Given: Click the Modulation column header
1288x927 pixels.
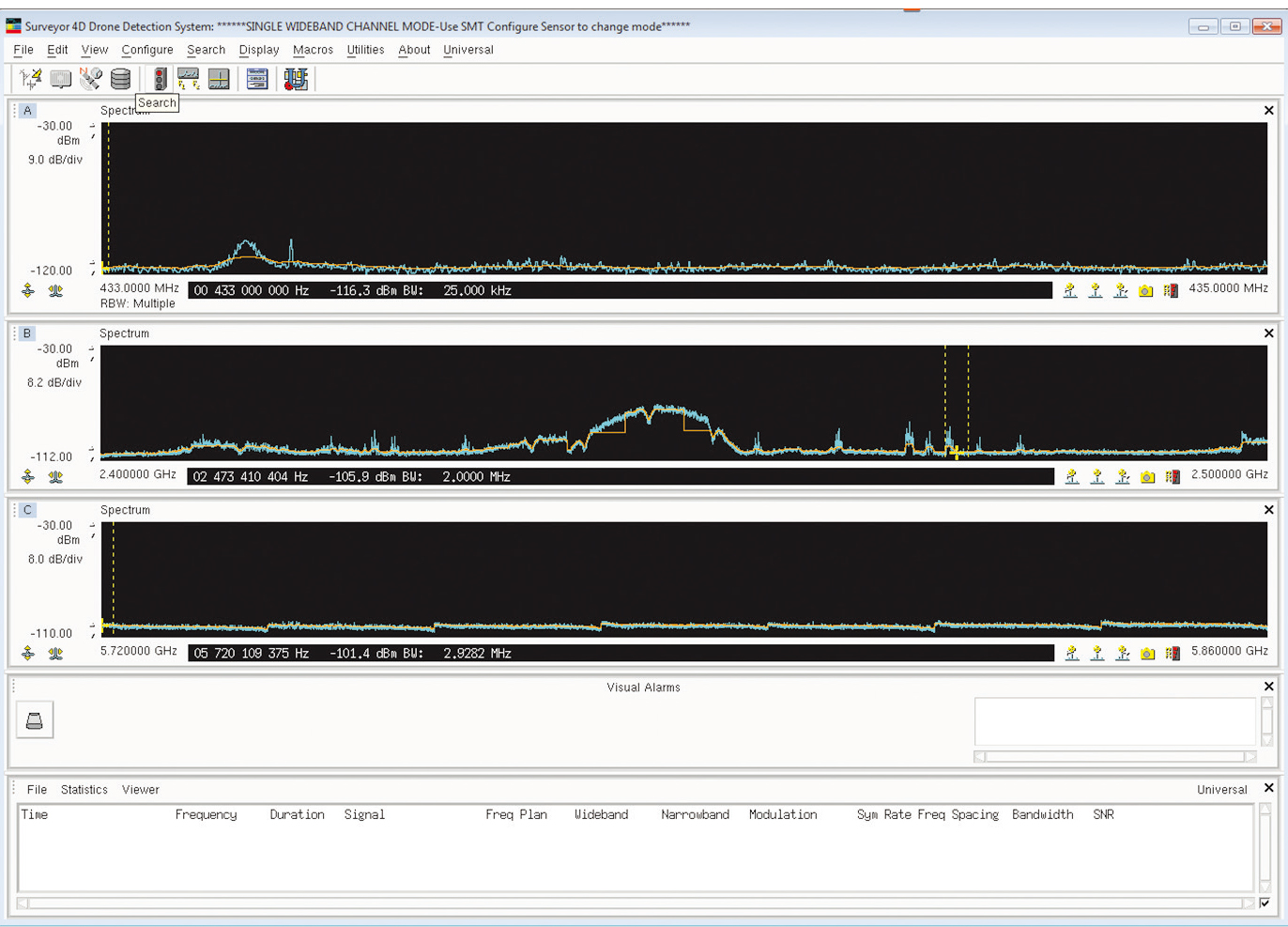Looking at the screenshot, I should coord(783,815).
